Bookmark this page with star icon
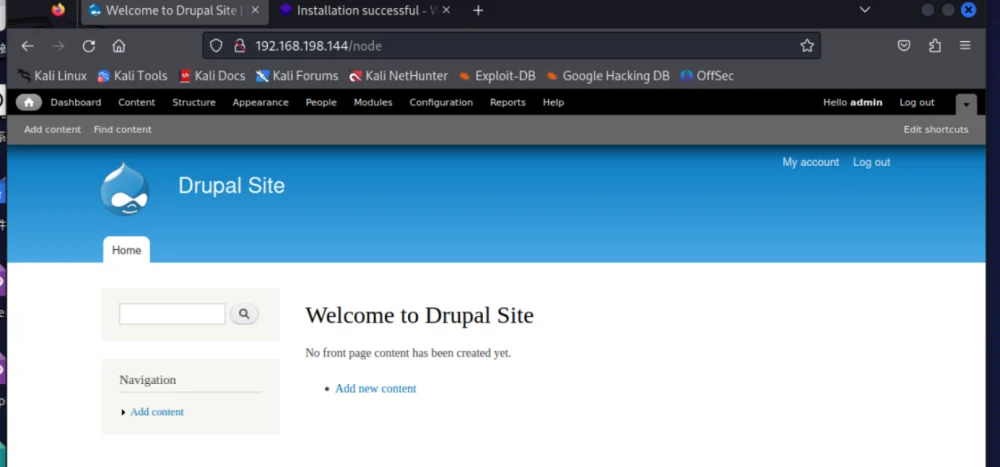The height and width of the screenshot is (467, 1000). pyautogui.click(x=807, y=46)
